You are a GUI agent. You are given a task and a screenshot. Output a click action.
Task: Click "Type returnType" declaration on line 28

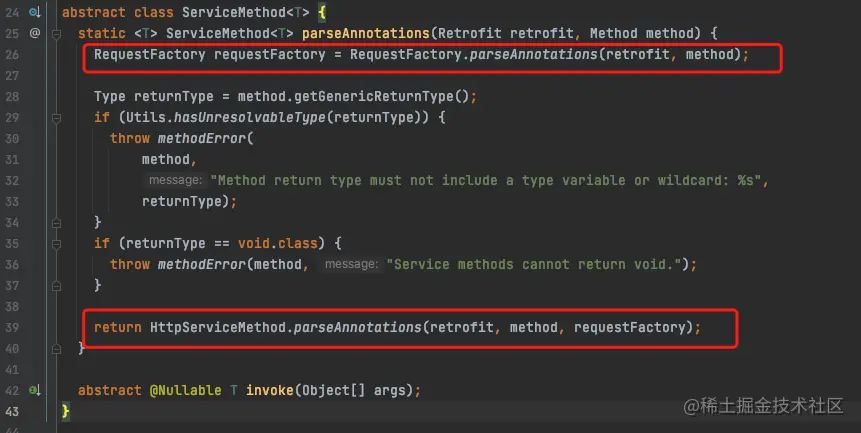[154, 96]
